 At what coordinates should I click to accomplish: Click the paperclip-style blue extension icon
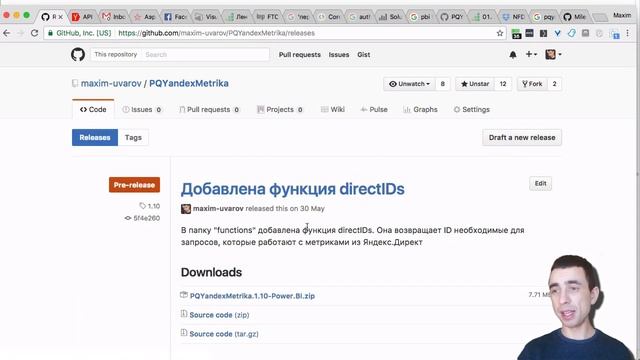tap(571, 33)
